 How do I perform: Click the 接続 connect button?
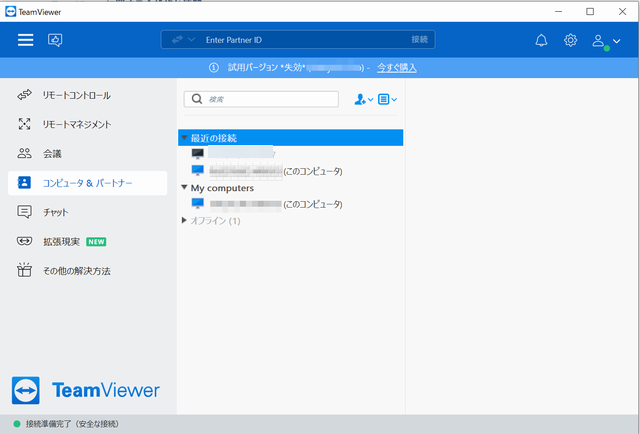coord(419,40)
